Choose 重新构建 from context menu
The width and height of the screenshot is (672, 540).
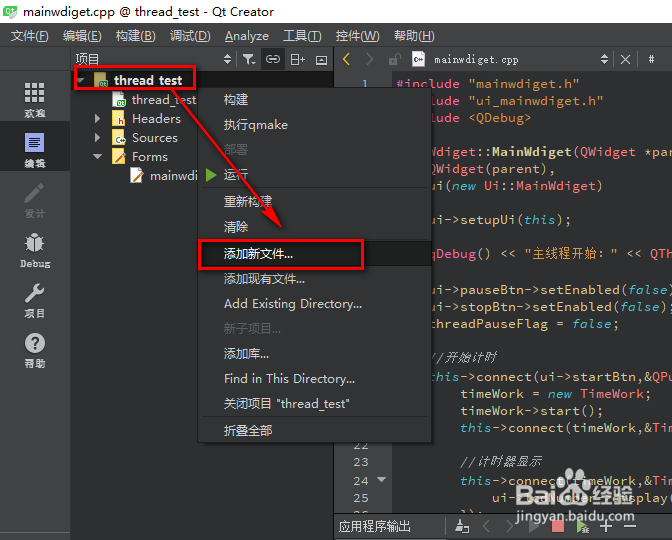click(x=314, y=201)
